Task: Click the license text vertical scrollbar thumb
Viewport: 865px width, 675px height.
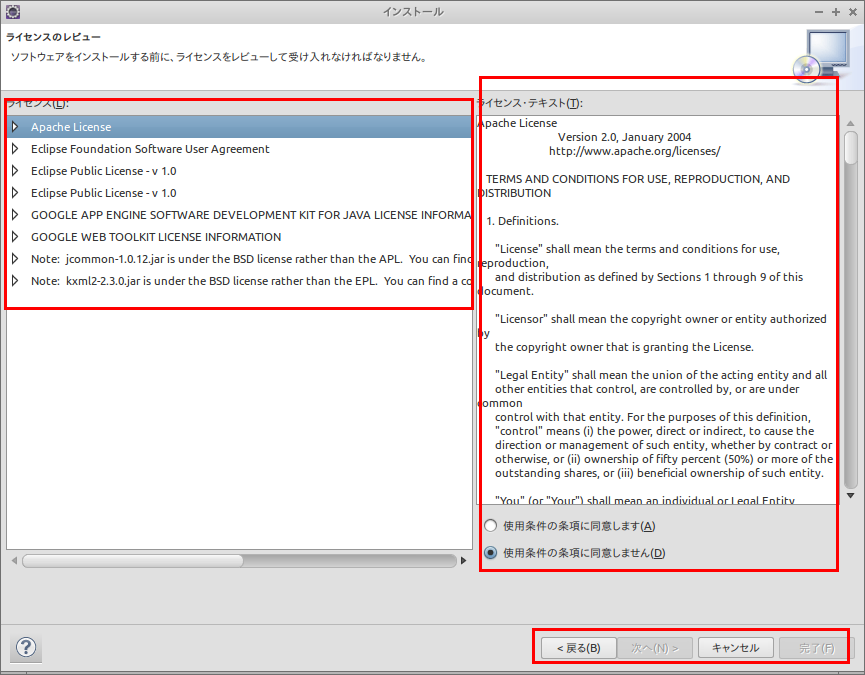Action: [x=851, y=147]
